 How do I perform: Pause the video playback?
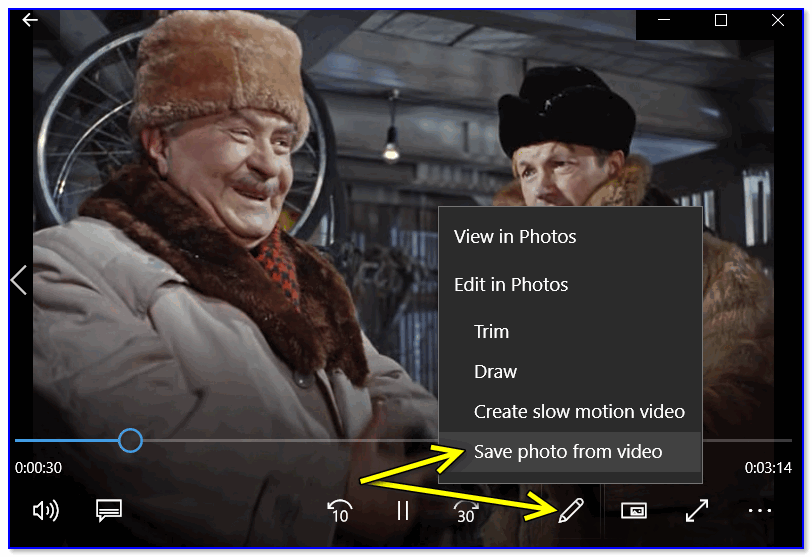[403, 511]
